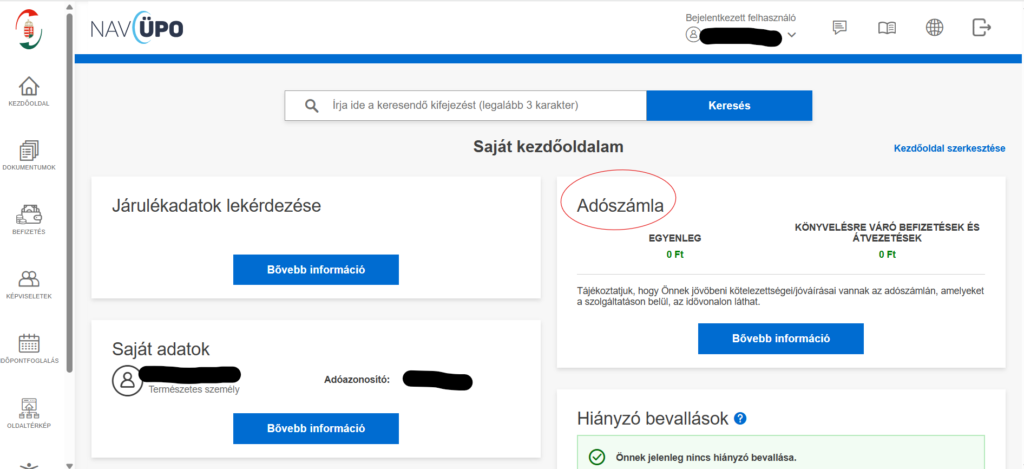Click the green checkmark in missing returns notice
The width and height of the screenshot is (1024, 469).
(x=597, y=457)
